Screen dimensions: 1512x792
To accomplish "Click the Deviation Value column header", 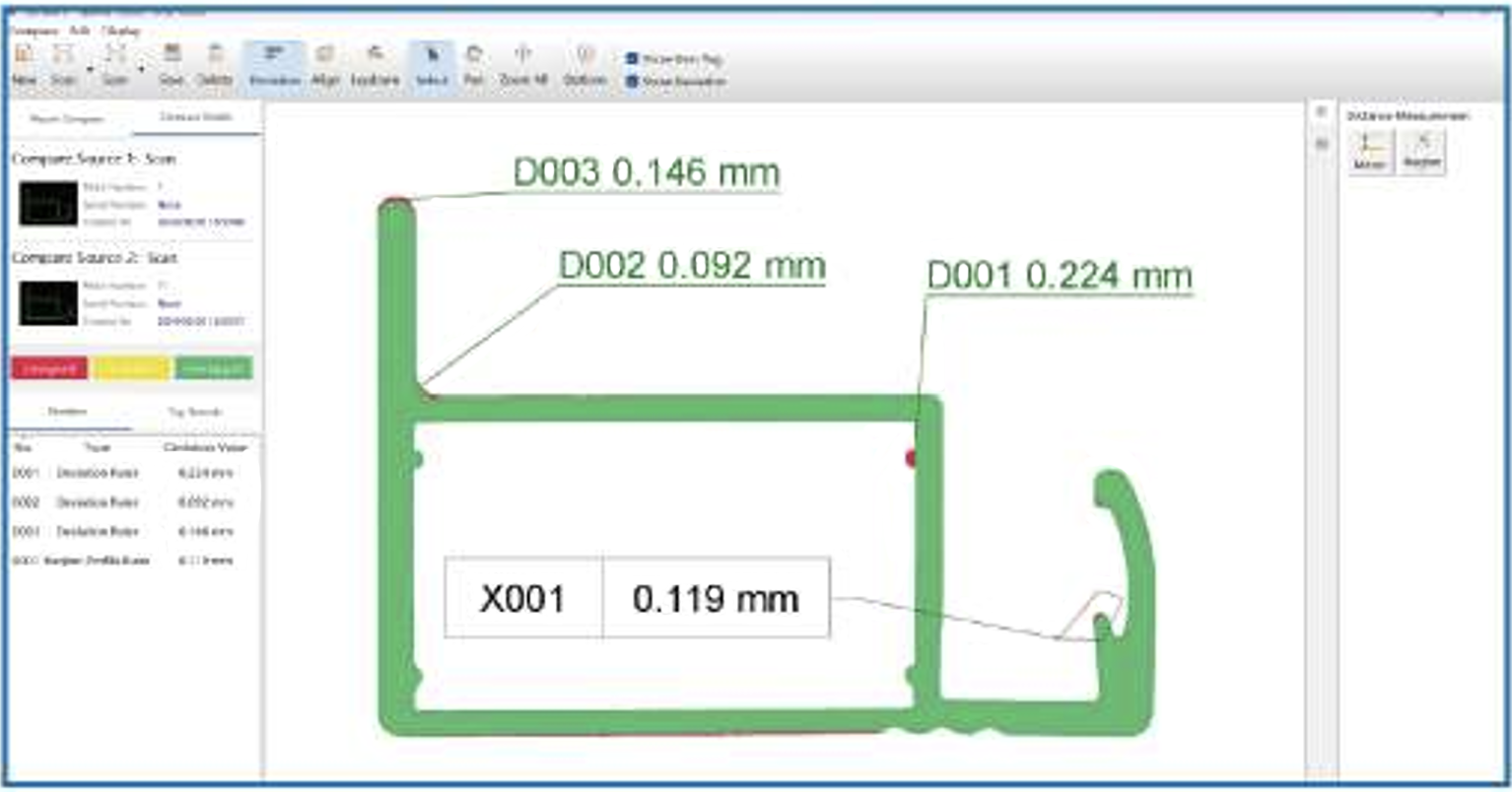I will [x=206, y=447].
